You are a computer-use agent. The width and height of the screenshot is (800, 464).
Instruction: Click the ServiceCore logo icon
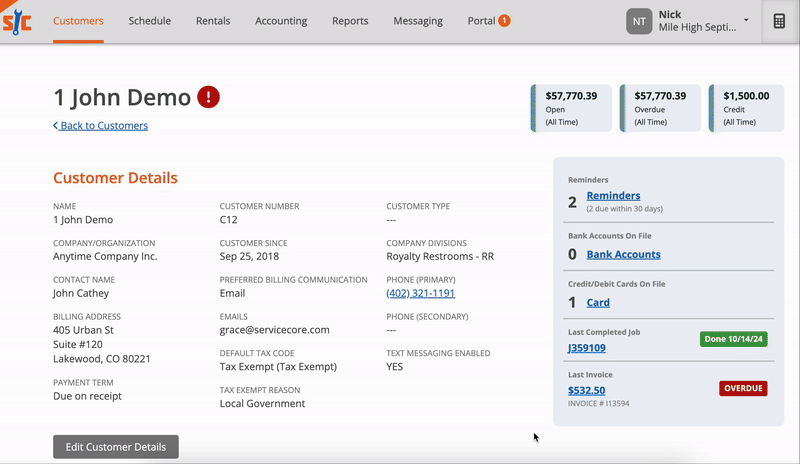tap(17, 22)
